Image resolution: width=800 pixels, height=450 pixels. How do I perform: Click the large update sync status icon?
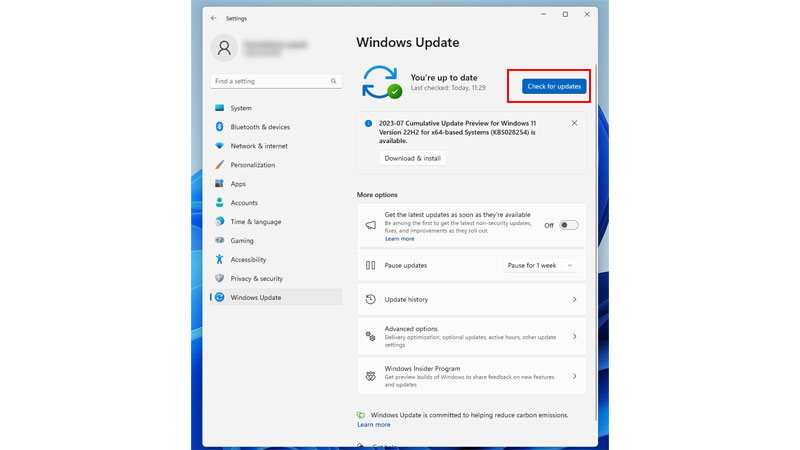pyautogui.click(x=381, y=82)
